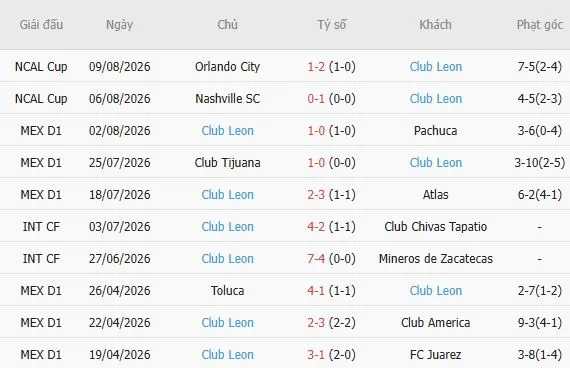Open Club Leon guest in Toluca match

point(435,291)
